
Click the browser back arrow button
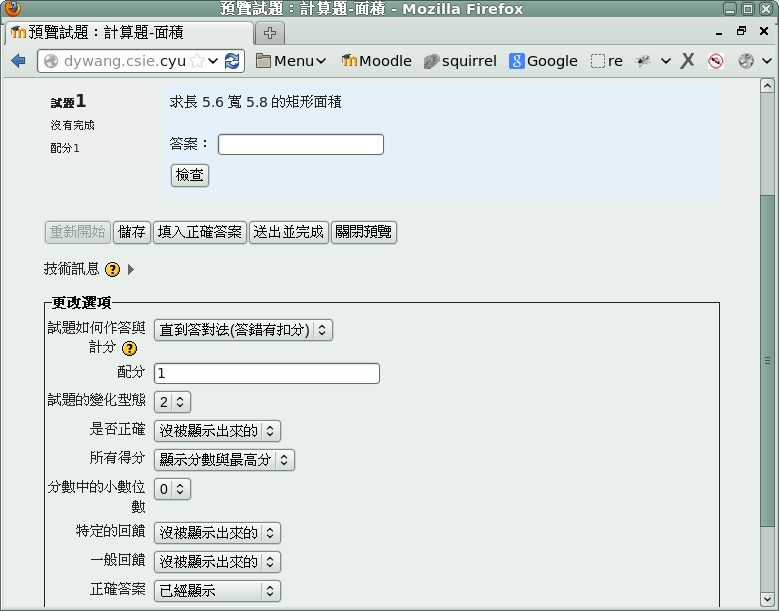click(x=18, y=61)
